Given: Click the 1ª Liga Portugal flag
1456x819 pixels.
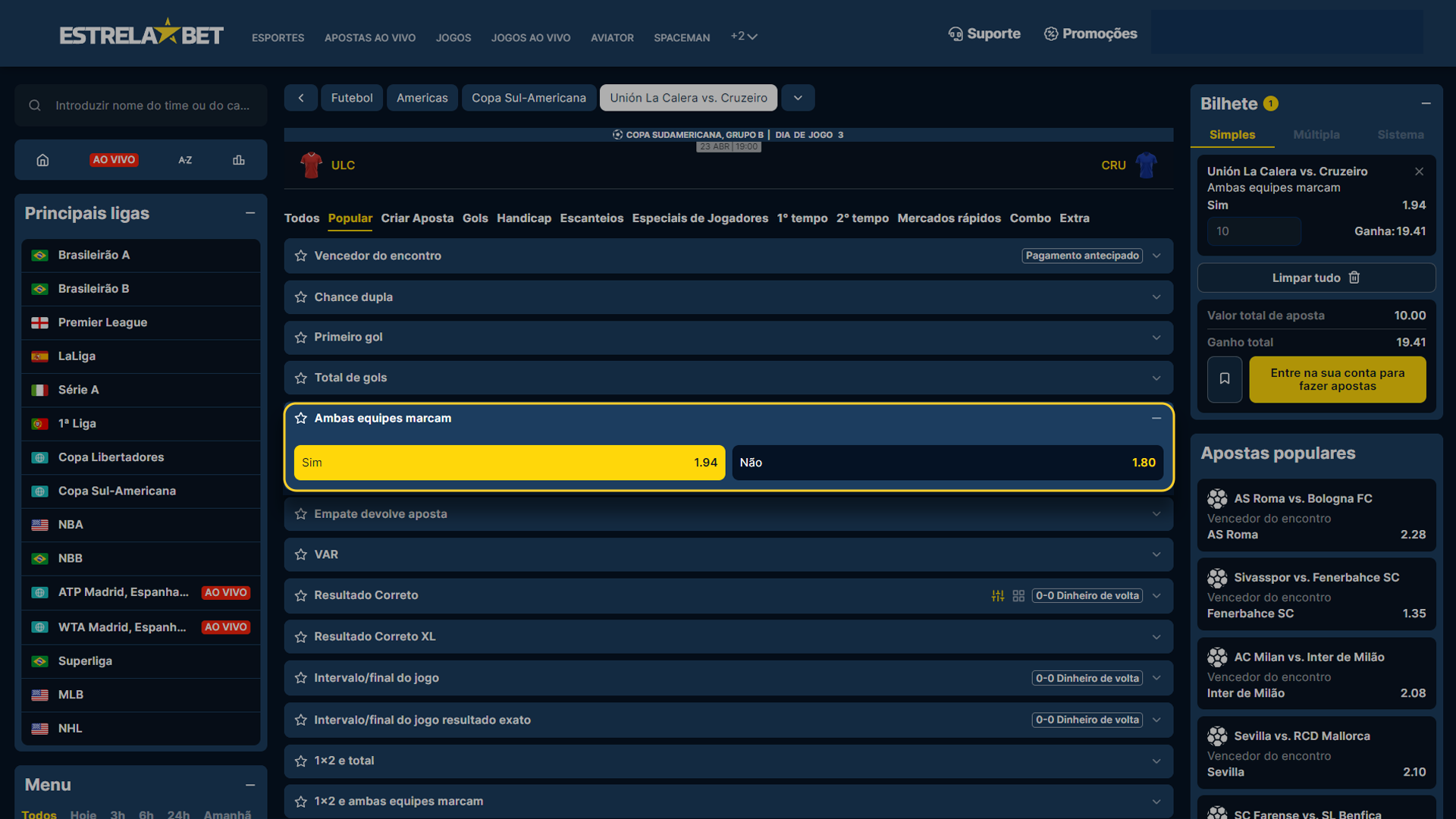Looking at the screenshot, I should (x=39, y=424).
